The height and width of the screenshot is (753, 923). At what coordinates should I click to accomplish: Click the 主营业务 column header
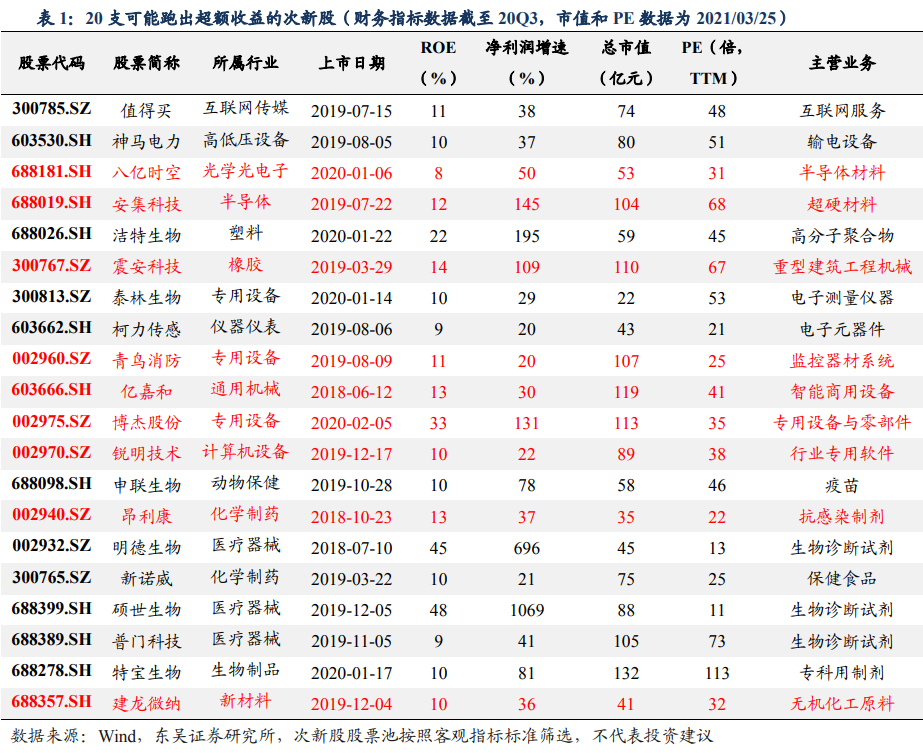[842, 63]
